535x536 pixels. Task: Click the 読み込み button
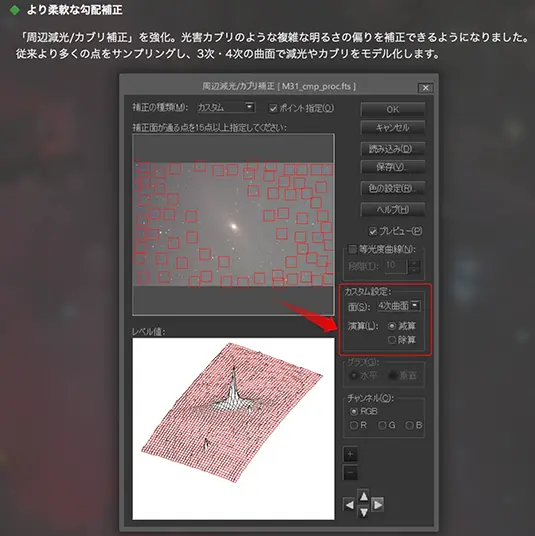pyautogui.click(x=393, y=149)
